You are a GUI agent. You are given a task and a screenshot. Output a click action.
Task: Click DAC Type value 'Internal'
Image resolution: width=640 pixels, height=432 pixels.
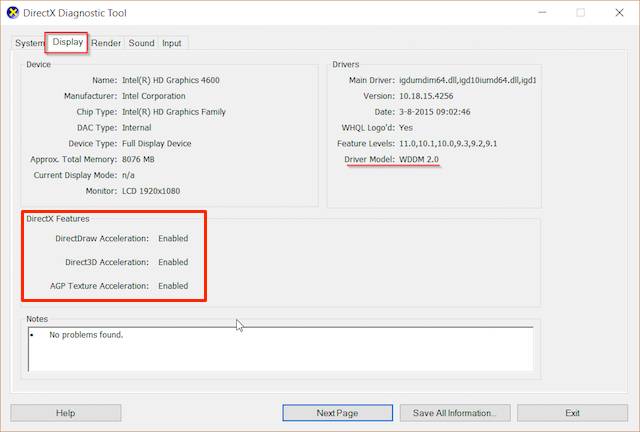tap(137, 128)
